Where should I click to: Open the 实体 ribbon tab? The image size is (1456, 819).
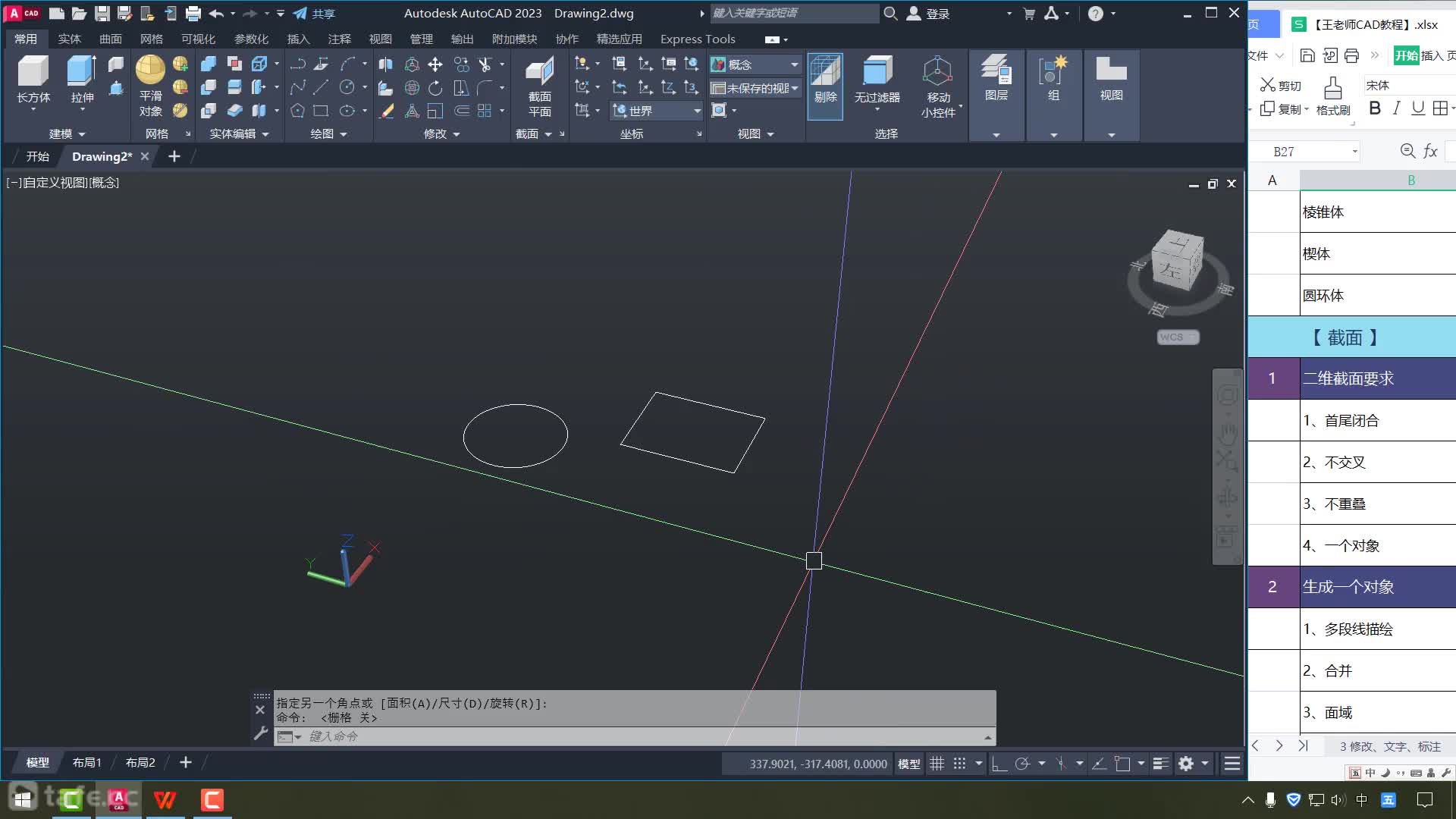click(69, 39)
